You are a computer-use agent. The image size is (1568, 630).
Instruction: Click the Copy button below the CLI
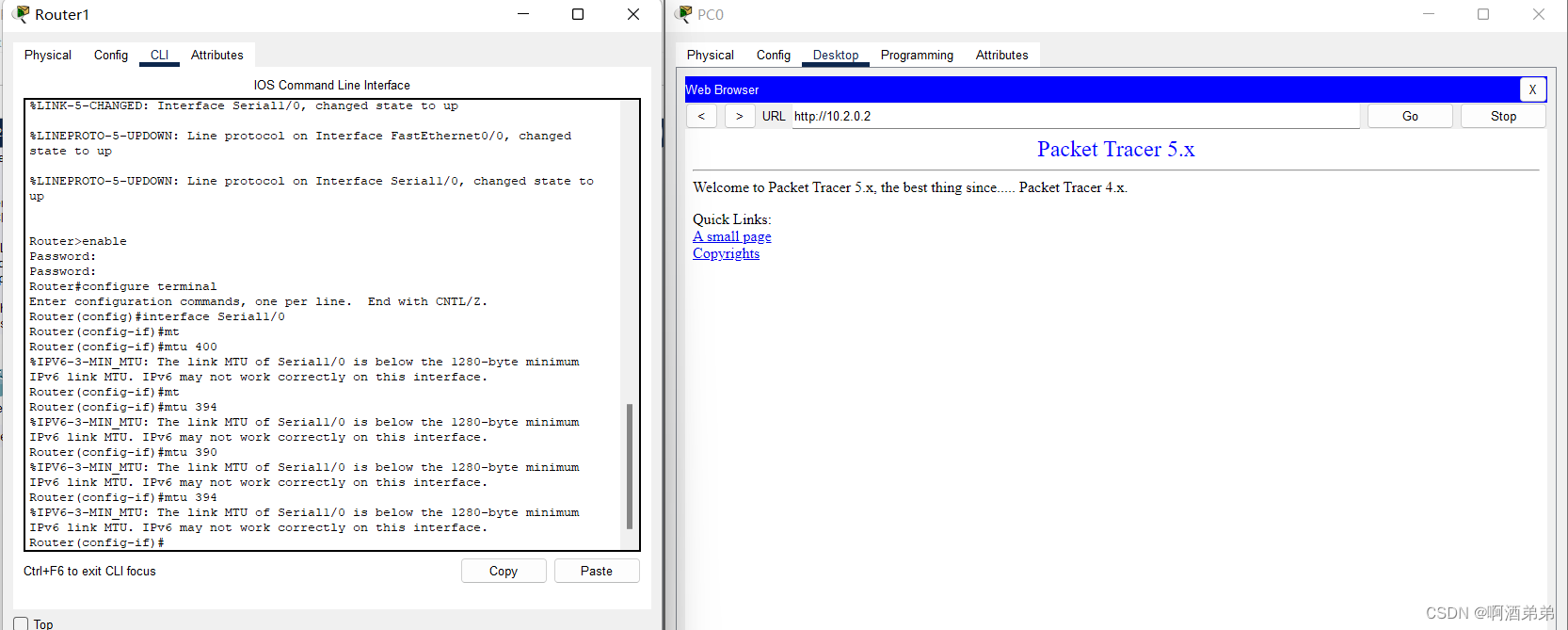[504, 571]
